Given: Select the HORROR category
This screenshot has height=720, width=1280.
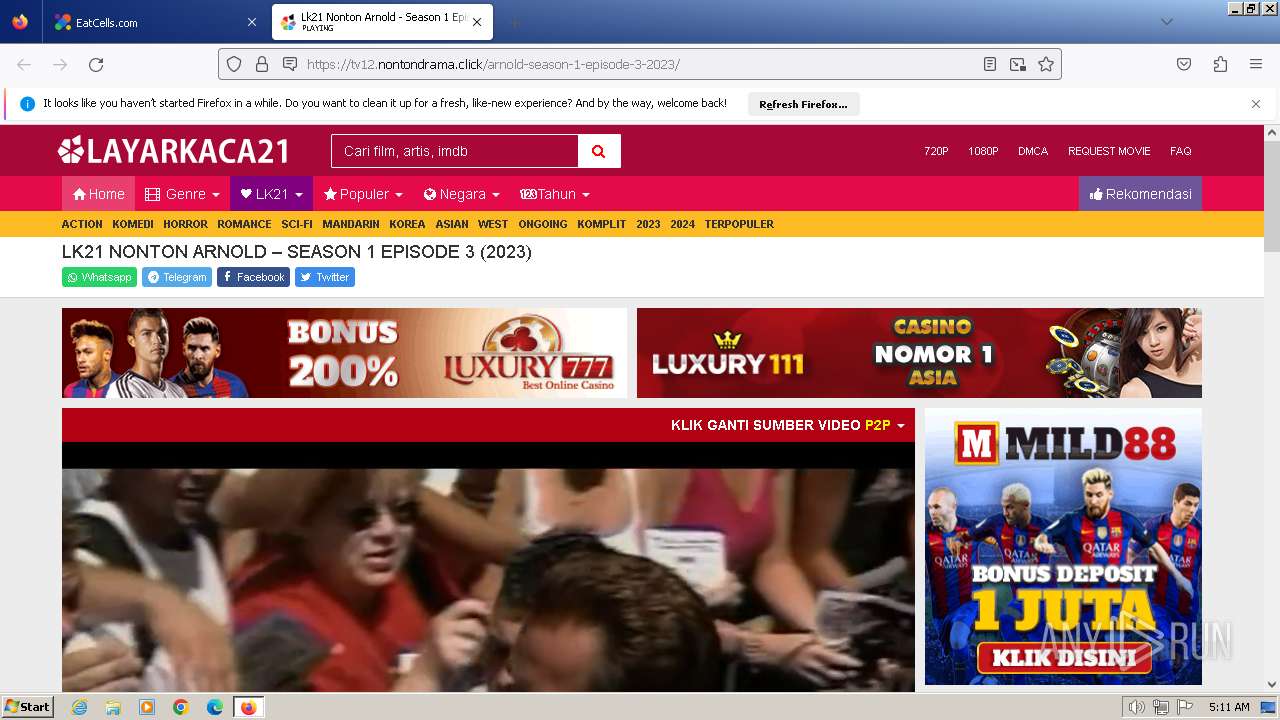Looking at the screenshot, I should pos(185,224).
